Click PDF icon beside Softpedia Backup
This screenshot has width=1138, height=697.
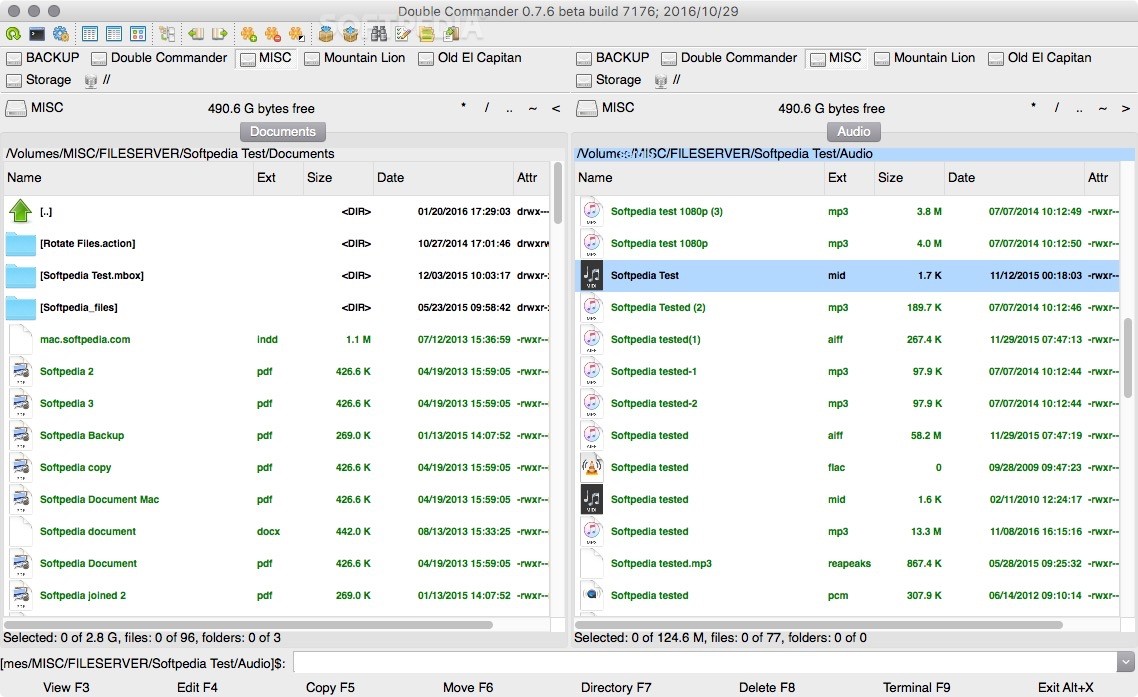[x=21, y=435]
